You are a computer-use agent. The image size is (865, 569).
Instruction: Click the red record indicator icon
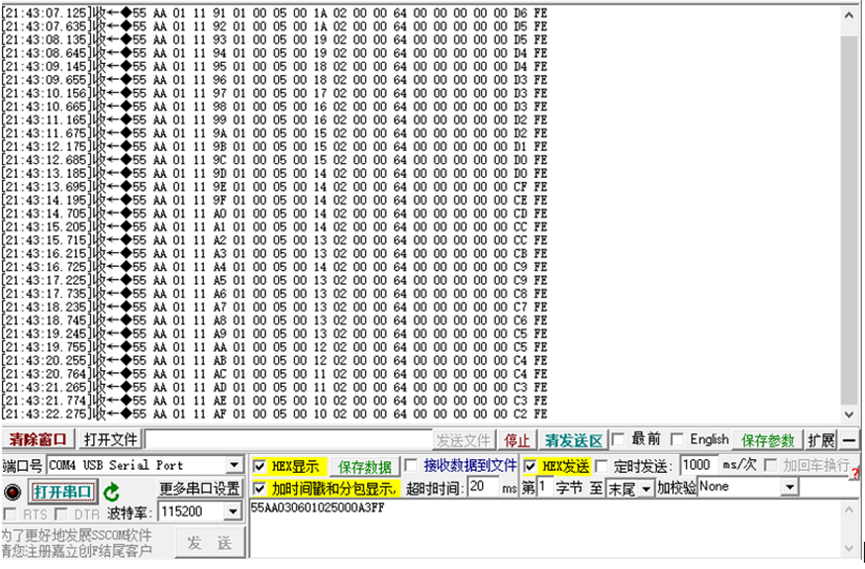pyautogui.click(x=12, y=491)
